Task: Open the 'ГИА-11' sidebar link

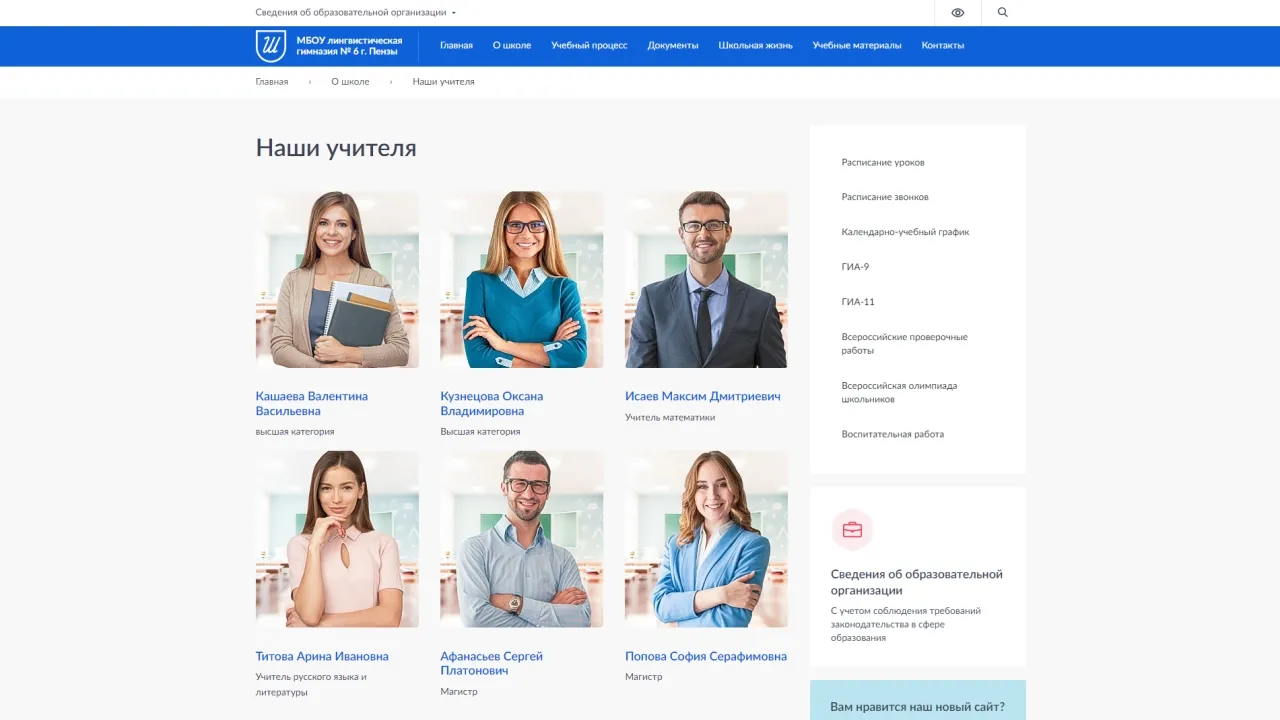Action: tap(858, 302)
